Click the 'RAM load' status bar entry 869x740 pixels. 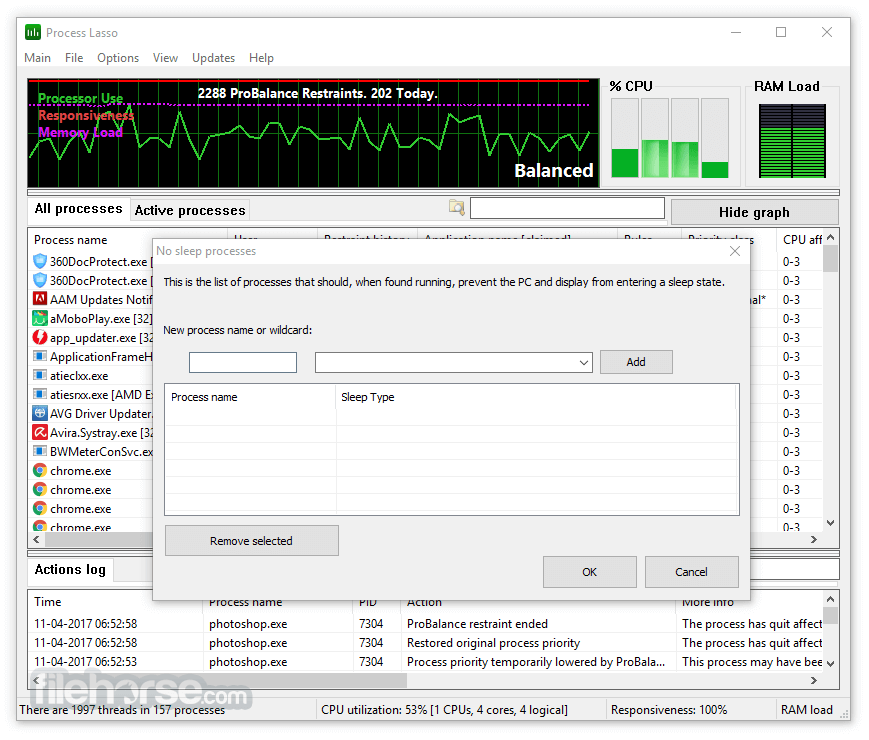(807, 710)
